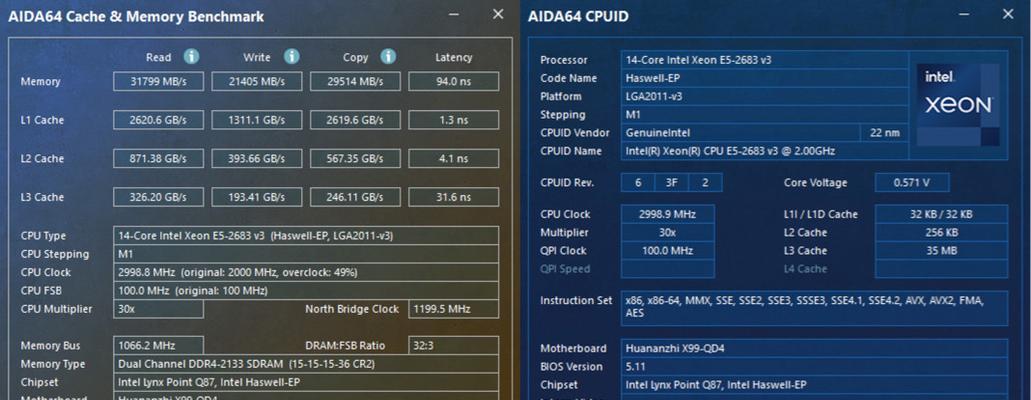Click the CPU Stepping M1 field in benchmark

tap(306, 254)
